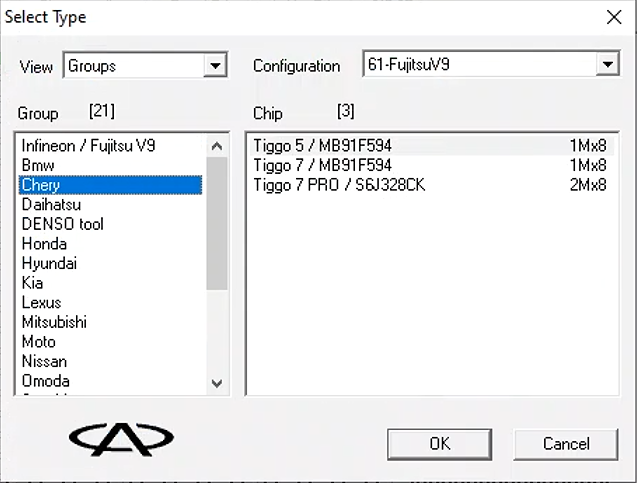Image resolution: width=637 pixels, height=483 pixels.
Task: Click the Cancel button
Action: (x=566, y=444)
